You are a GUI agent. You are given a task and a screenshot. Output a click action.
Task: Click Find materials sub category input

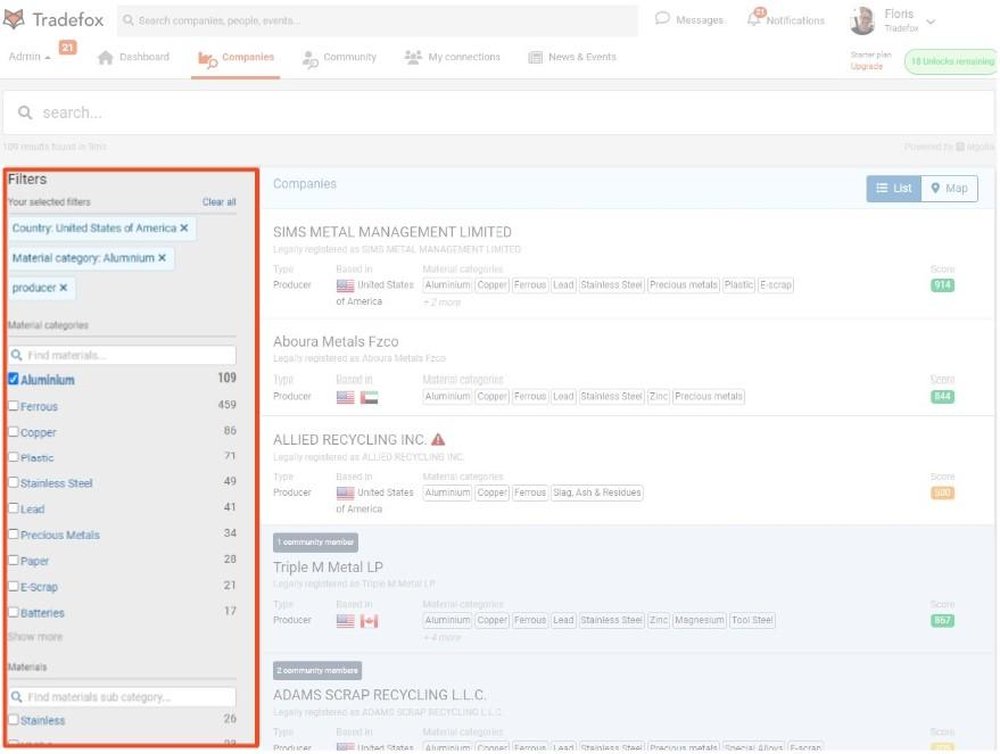[122, 697]
